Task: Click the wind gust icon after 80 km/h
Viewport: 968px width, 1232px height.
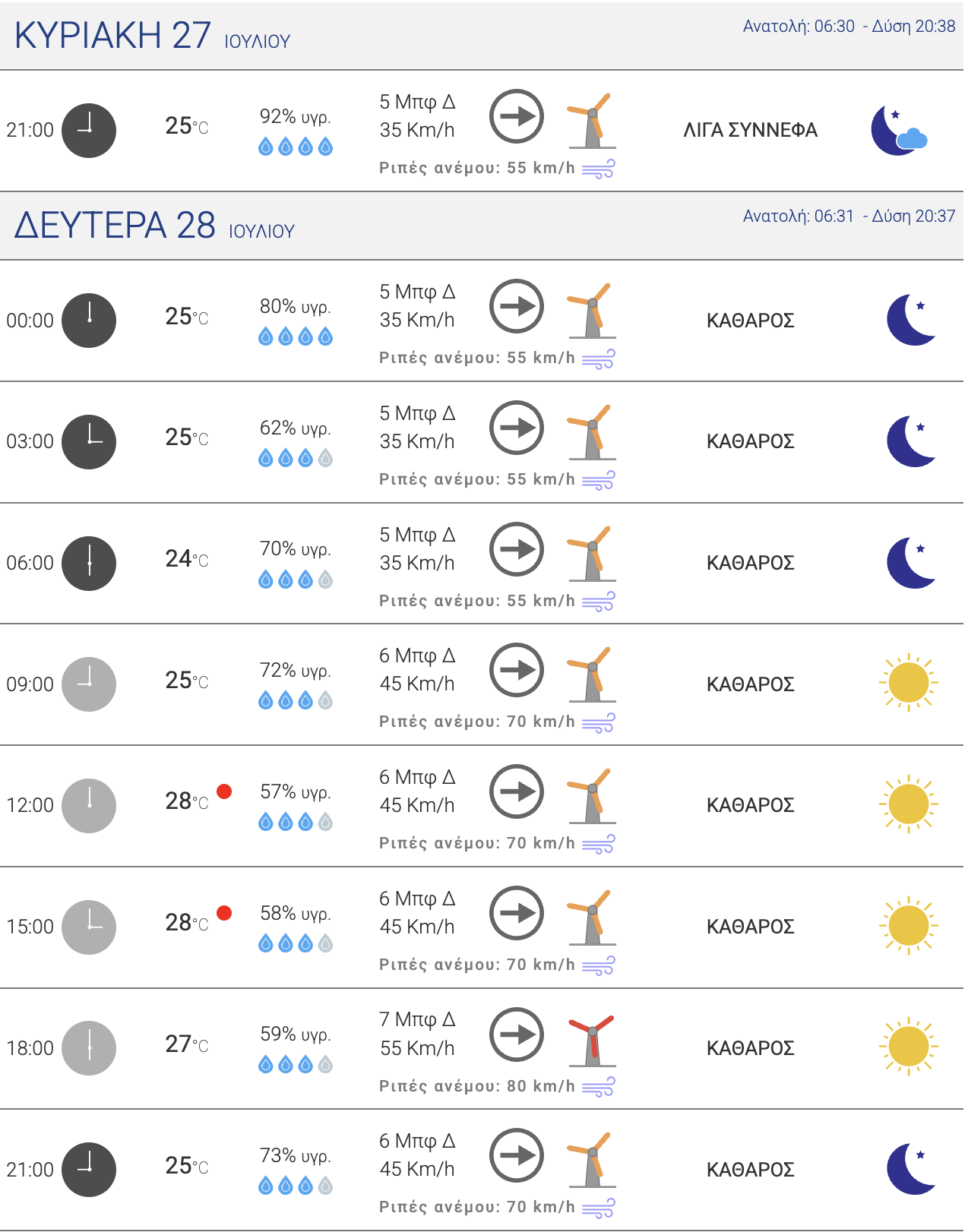Action: pyautogui.click(x=598, y=1087)
